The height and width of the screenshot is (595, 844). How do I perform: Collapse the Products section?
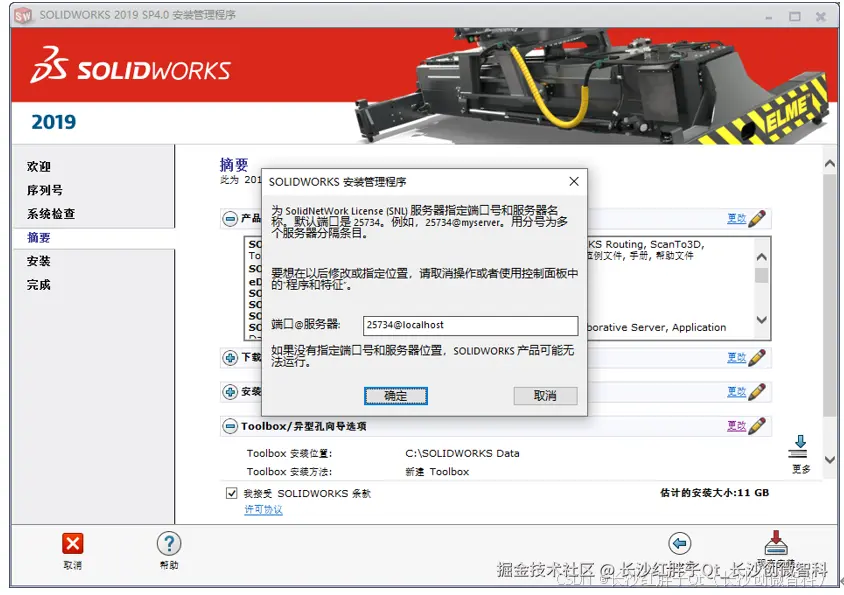point(230,219)
